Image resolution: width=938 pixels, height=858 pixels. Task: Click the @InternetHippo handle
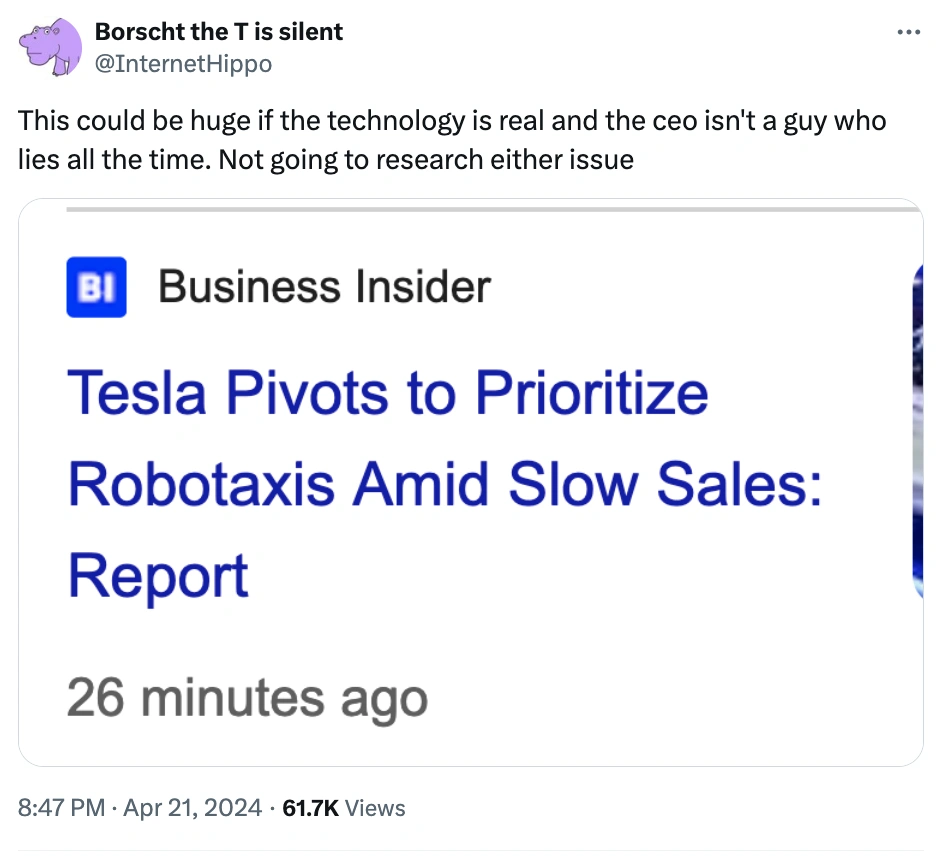point(182,64)
